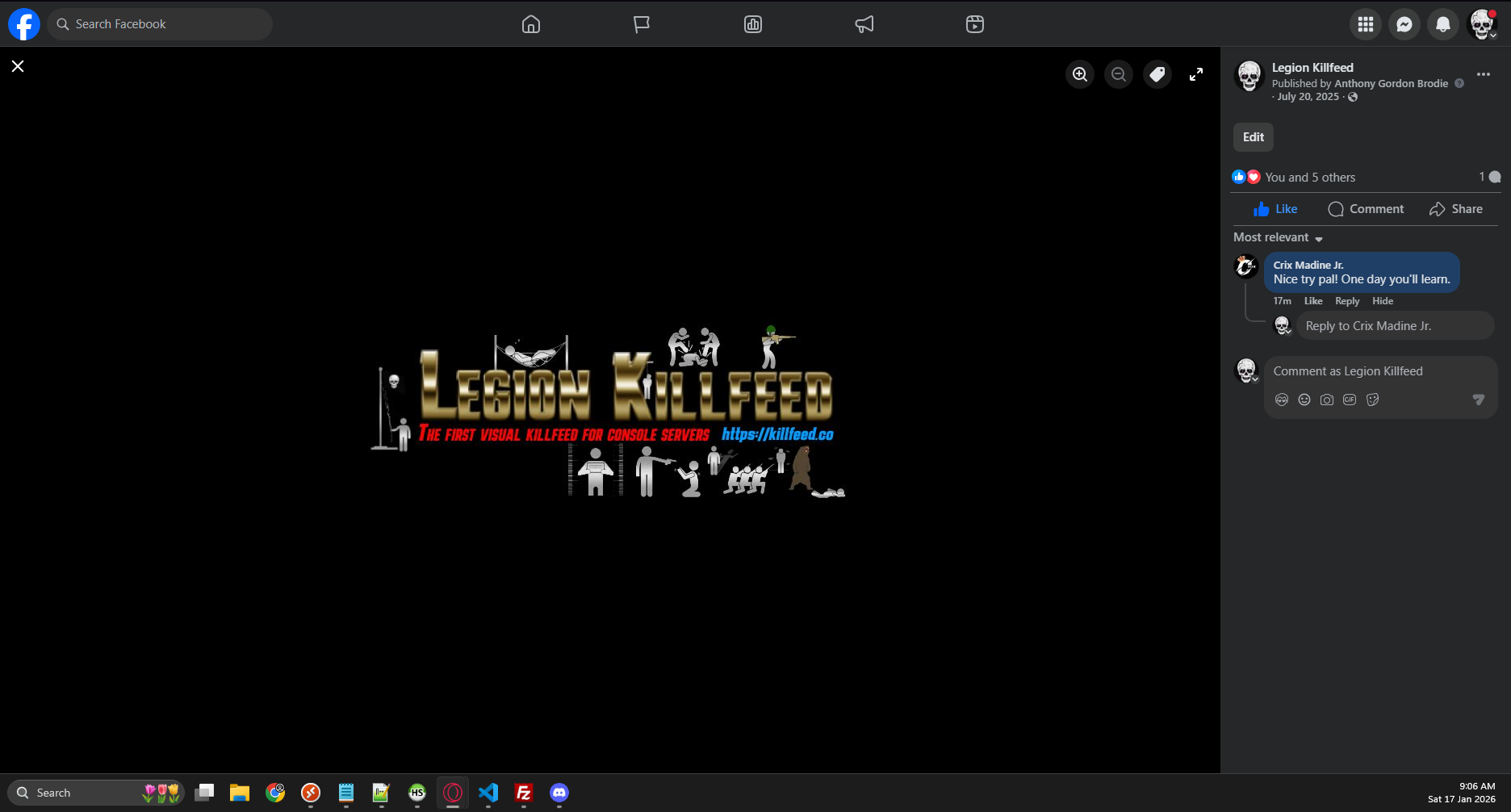This screenshot has width=1511, height=812.
Task: Click the Edit button
Action: [1254, 137]
